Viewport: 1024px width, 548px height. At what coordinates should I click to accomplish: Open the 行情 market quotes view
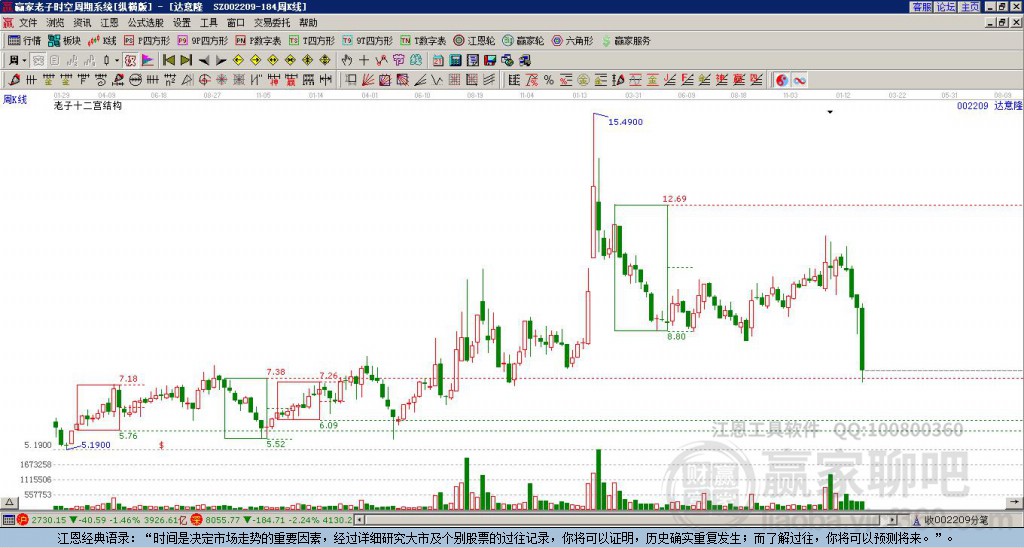24,40
